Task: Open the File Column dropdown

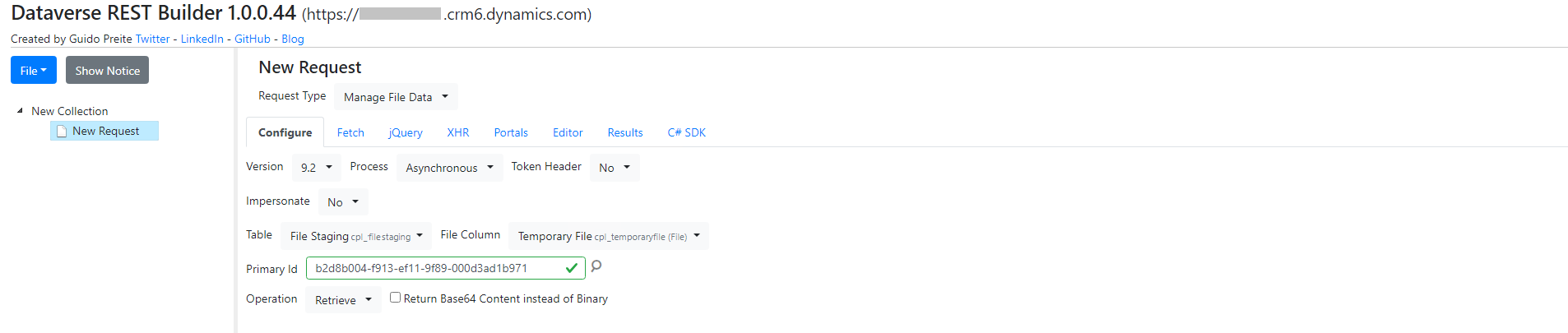Action: pos(608,236)
